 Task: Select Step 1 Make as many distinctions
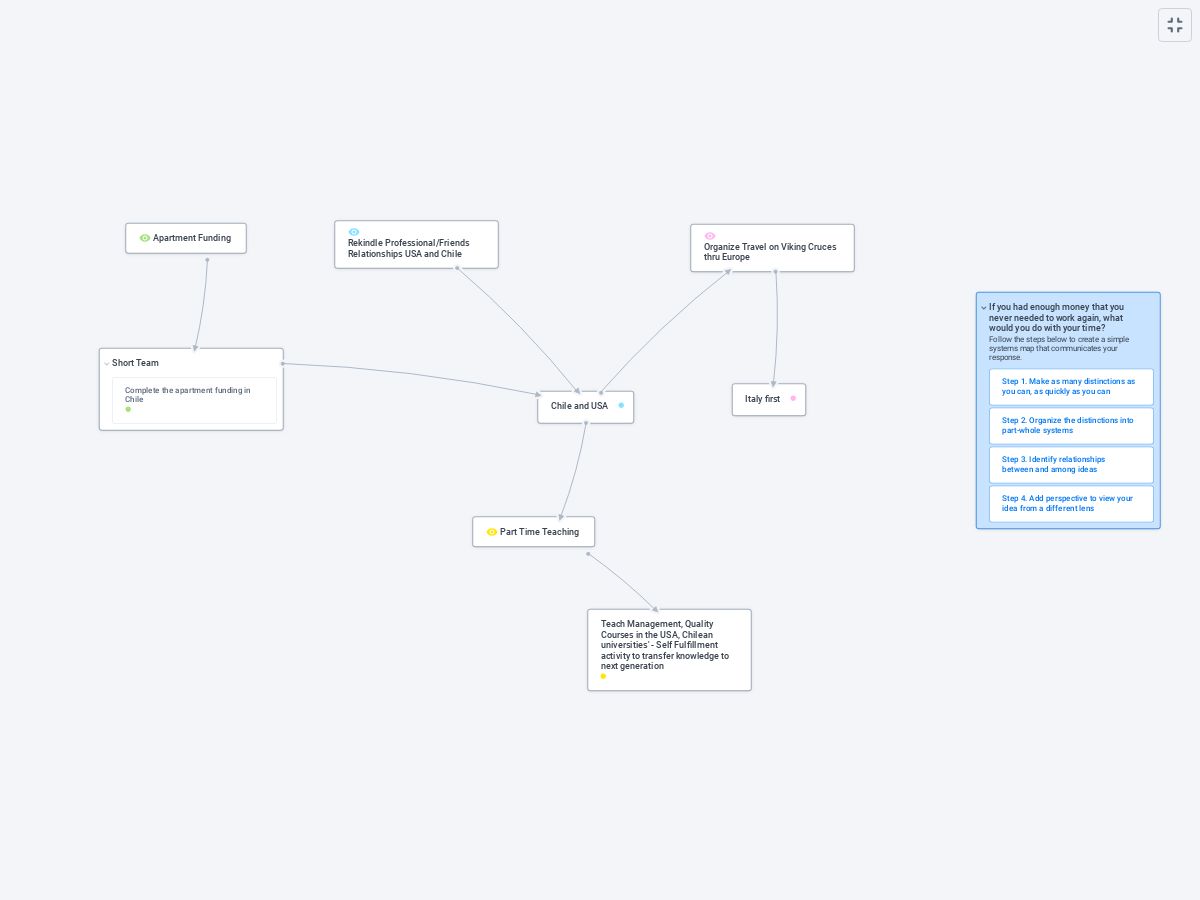point(1070,387)
